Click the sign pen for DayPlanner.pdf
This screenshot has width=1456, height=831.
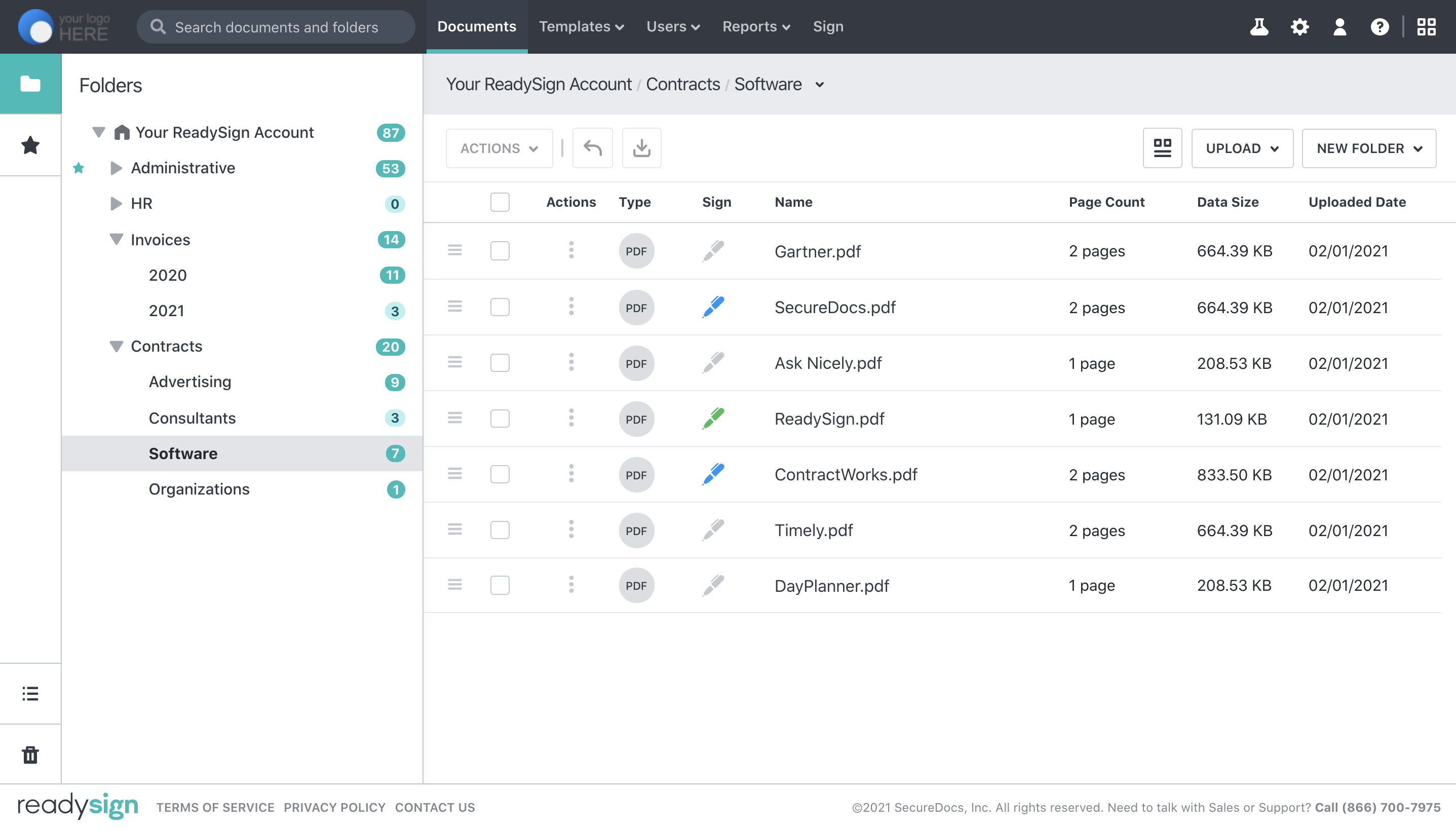pyautogui.click(x=713, y=586)
